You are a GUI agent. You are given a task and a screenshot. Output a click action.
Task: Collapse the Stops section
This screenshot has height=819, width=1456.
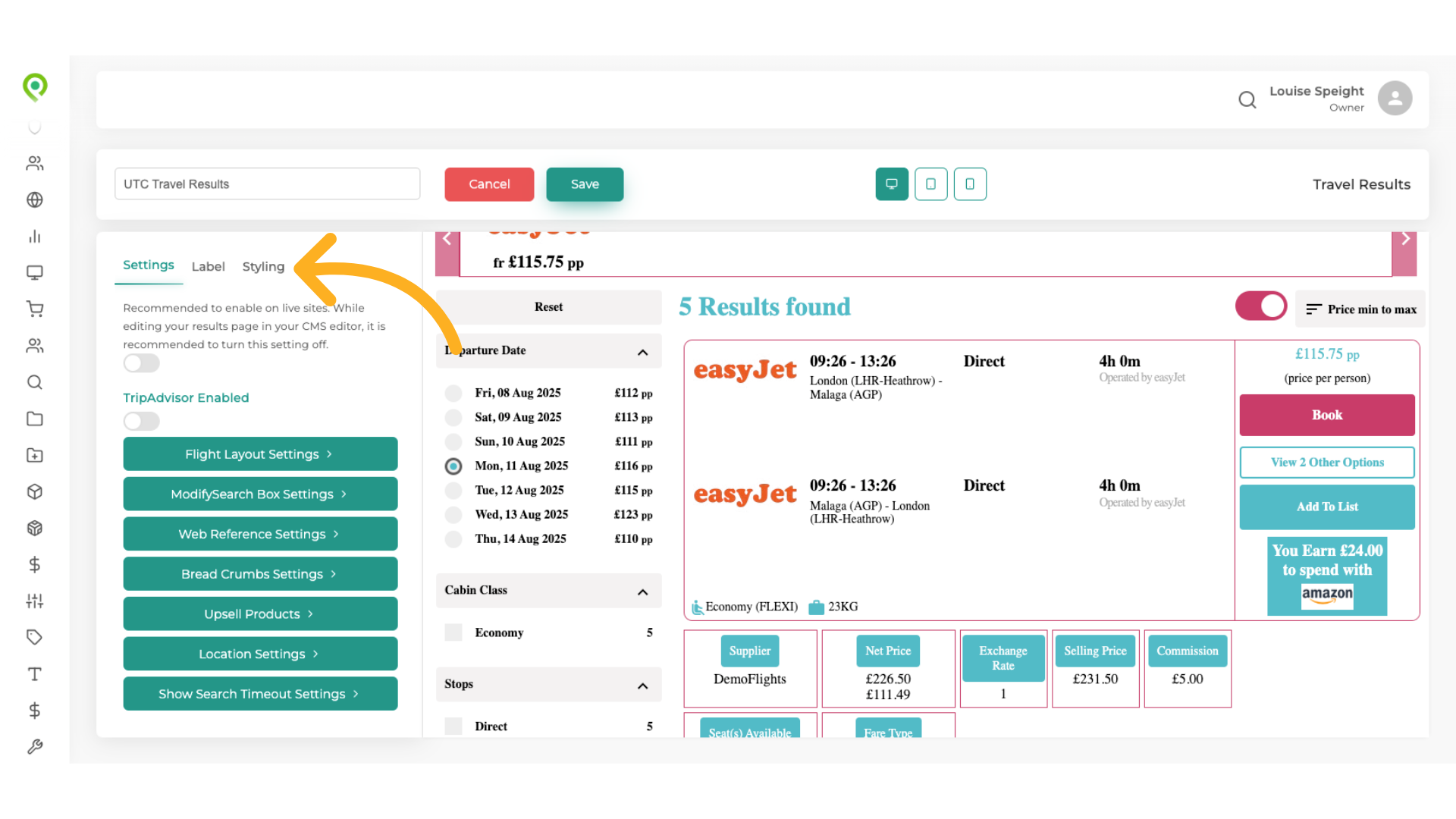tap(643, 685)
